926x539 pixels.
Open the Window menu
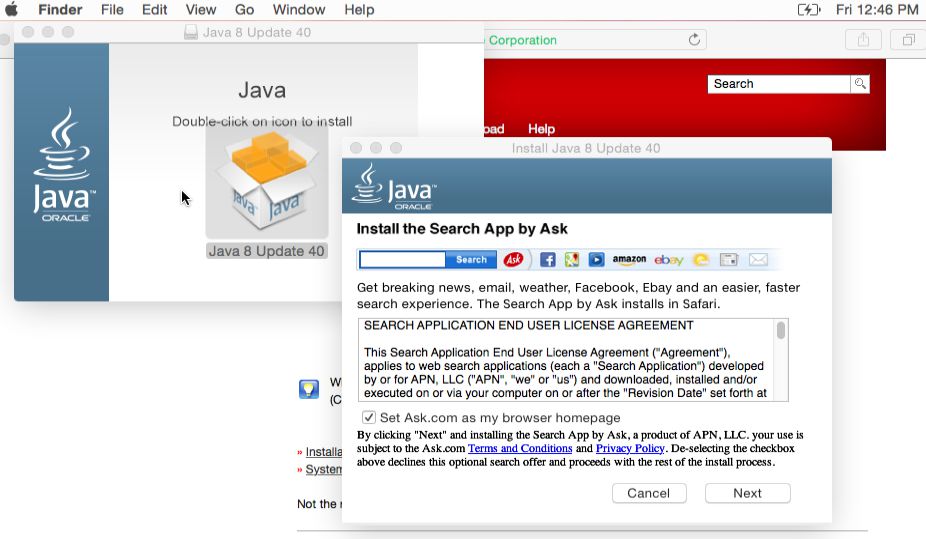coord(299,9)
